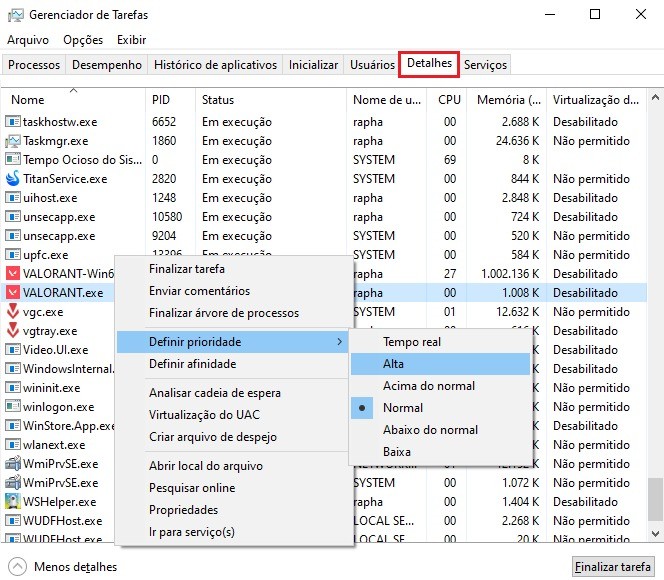Click the VALORANT-Win64 red icon

coord(13,273)
